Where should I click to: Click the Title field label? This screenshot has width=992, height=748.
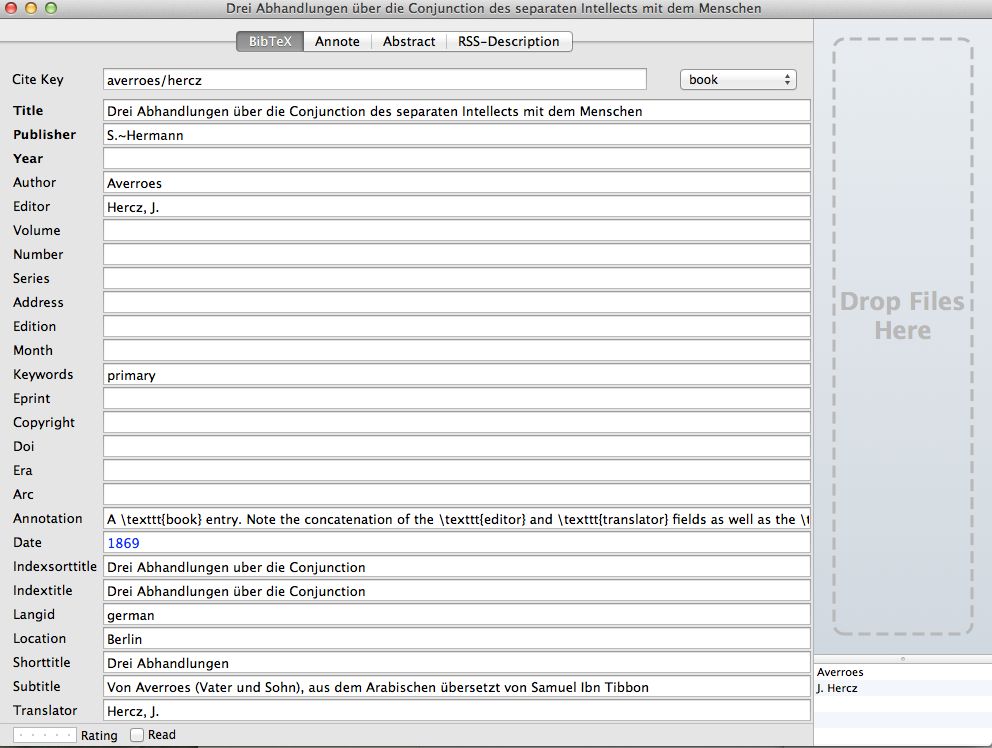point(28,111)
